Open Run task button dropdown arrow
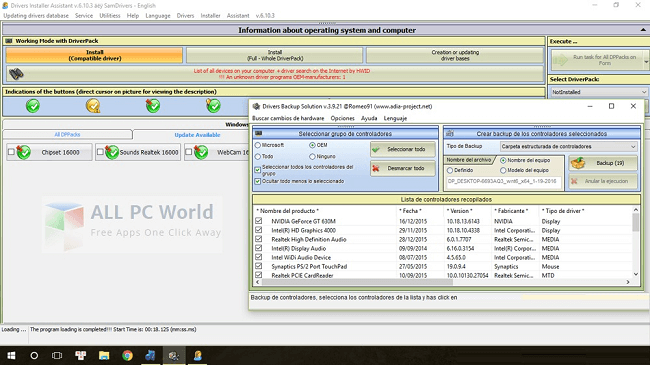650x365 pixels. pos(646,62)
